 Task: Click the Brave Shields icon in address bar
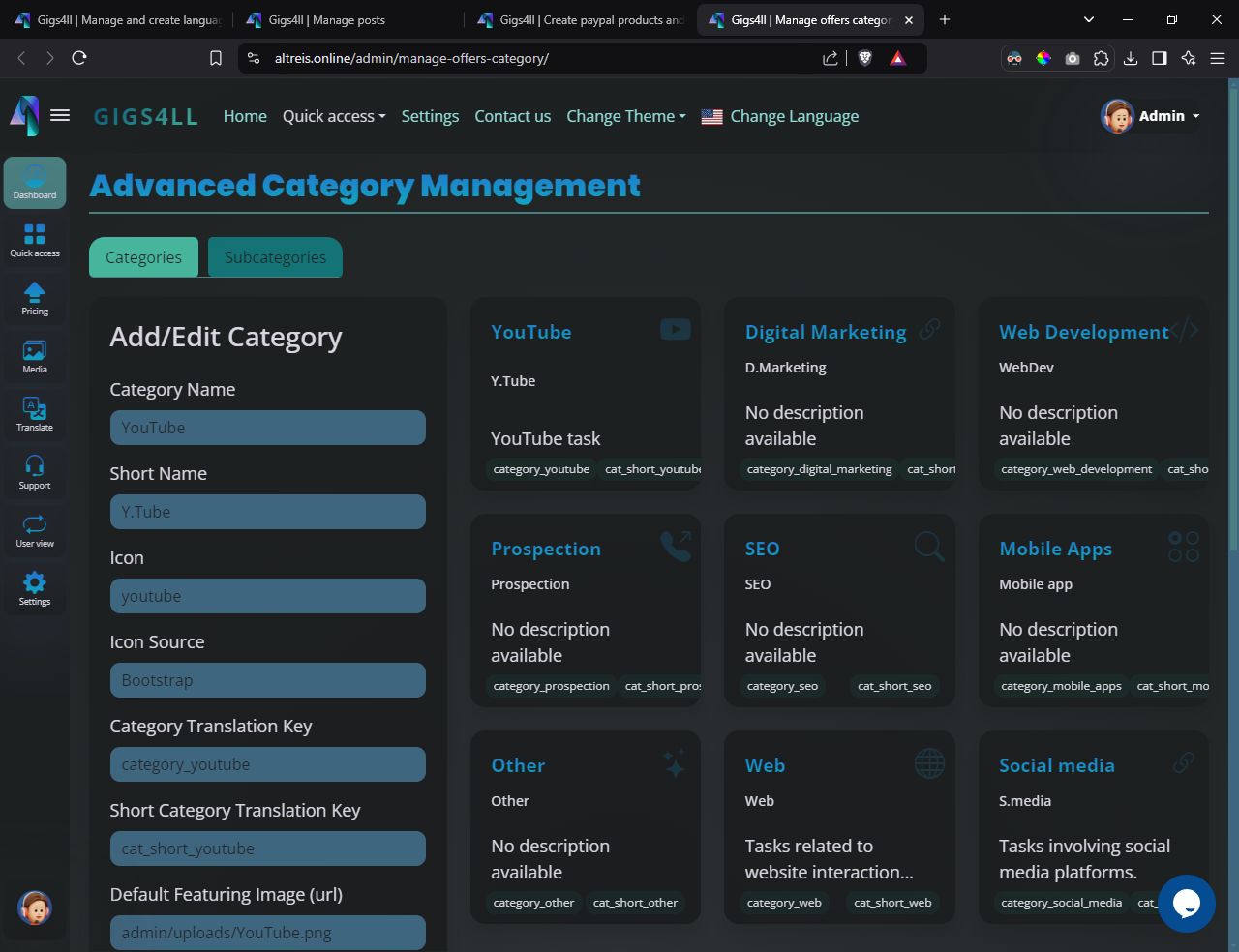(865, 58)
